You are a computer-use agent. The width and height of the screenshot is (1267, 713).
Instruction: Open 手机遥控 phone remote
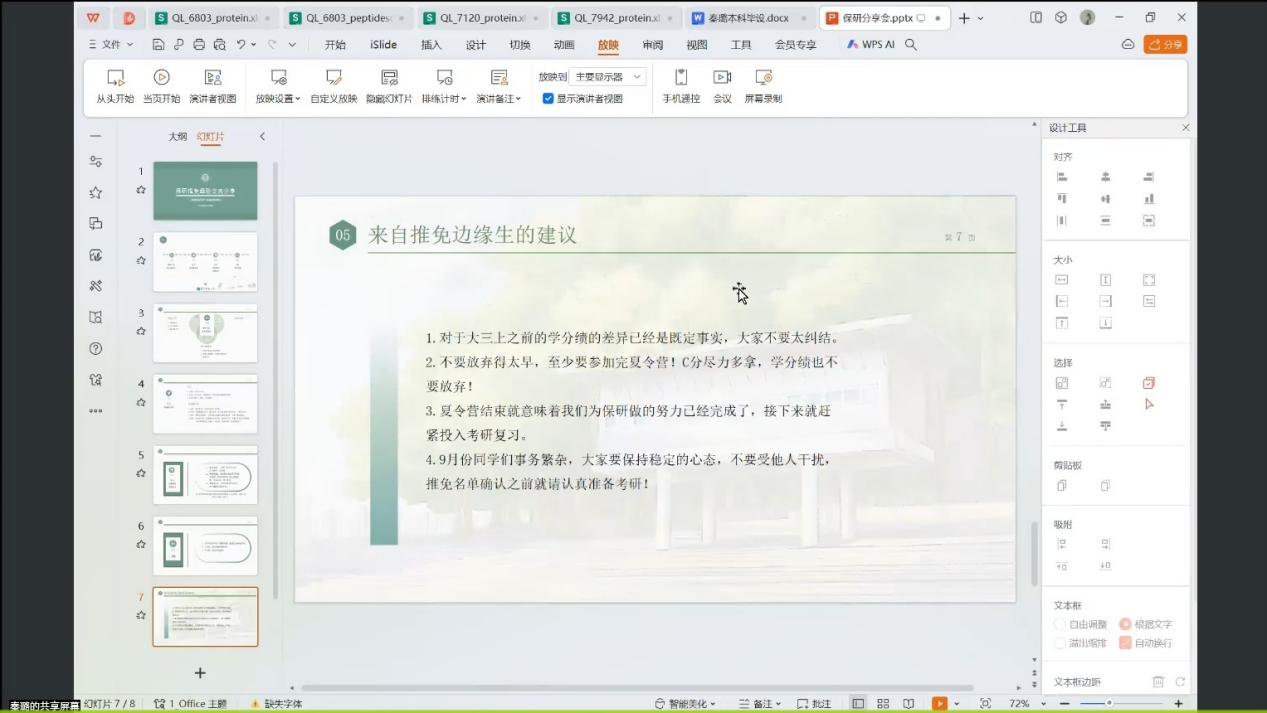pos(681,78)
